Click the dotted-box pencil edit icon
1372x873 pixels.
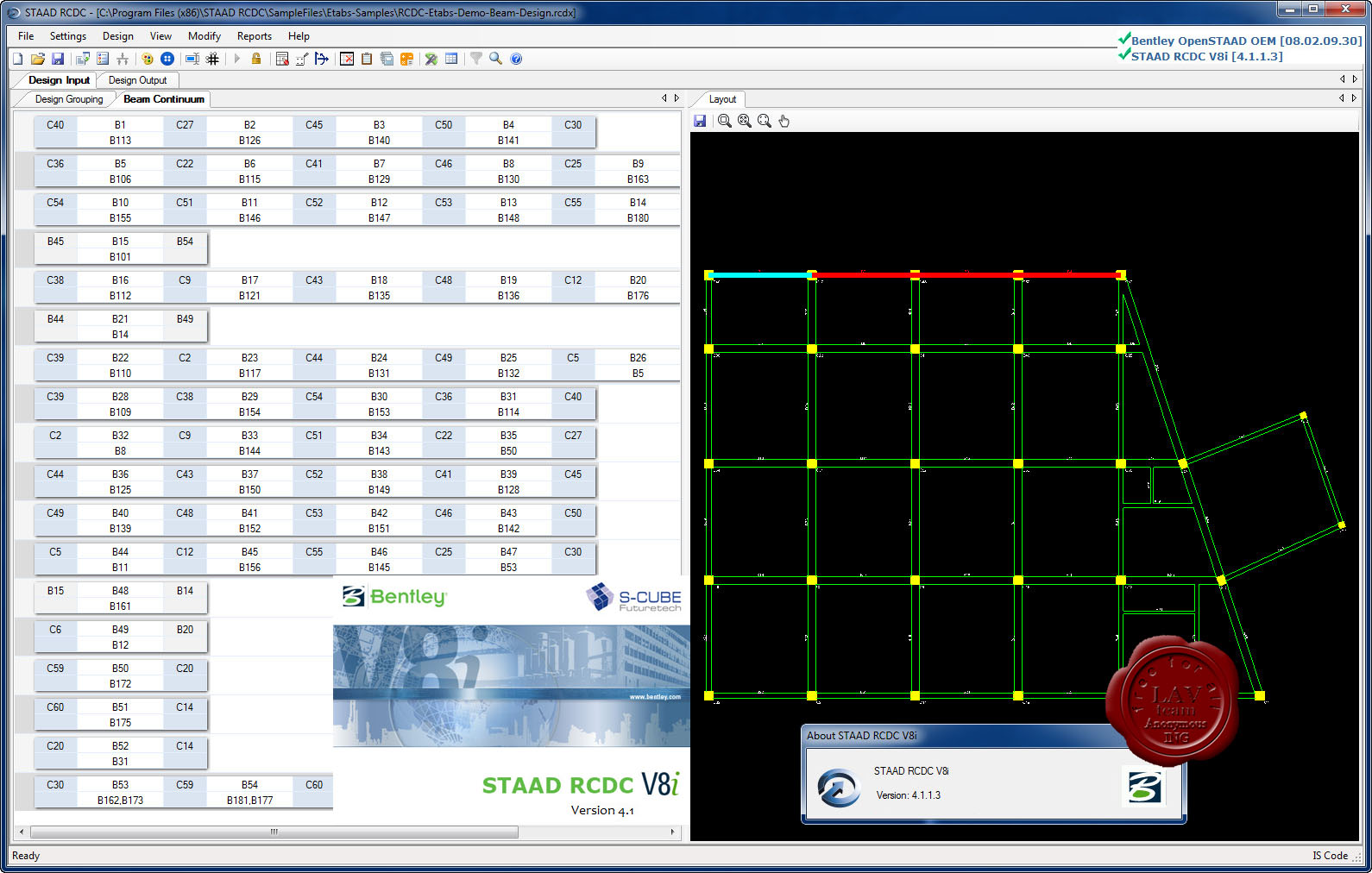302,59
